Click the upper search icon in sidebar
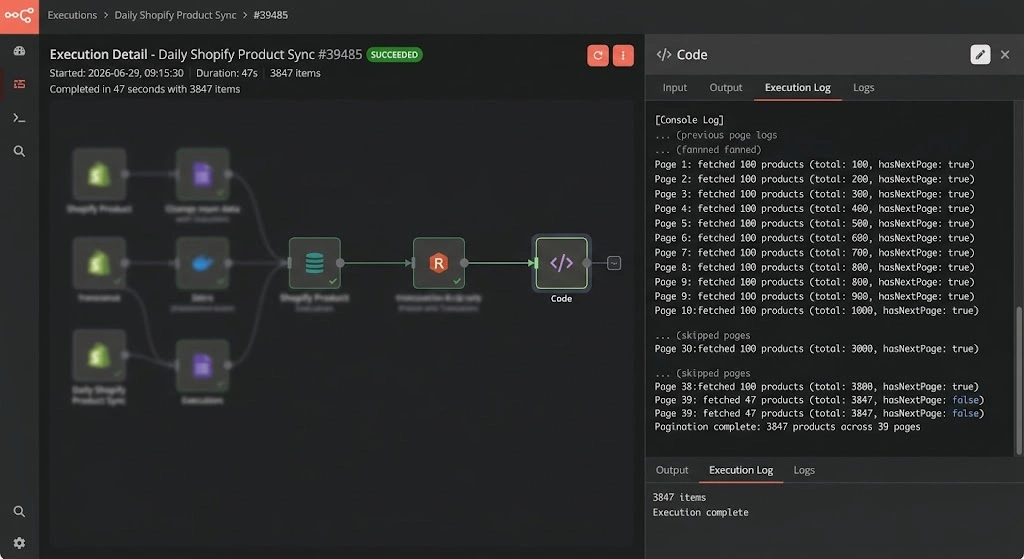Viewport: 1024px width, 559px height. click(x=20, y=152)
